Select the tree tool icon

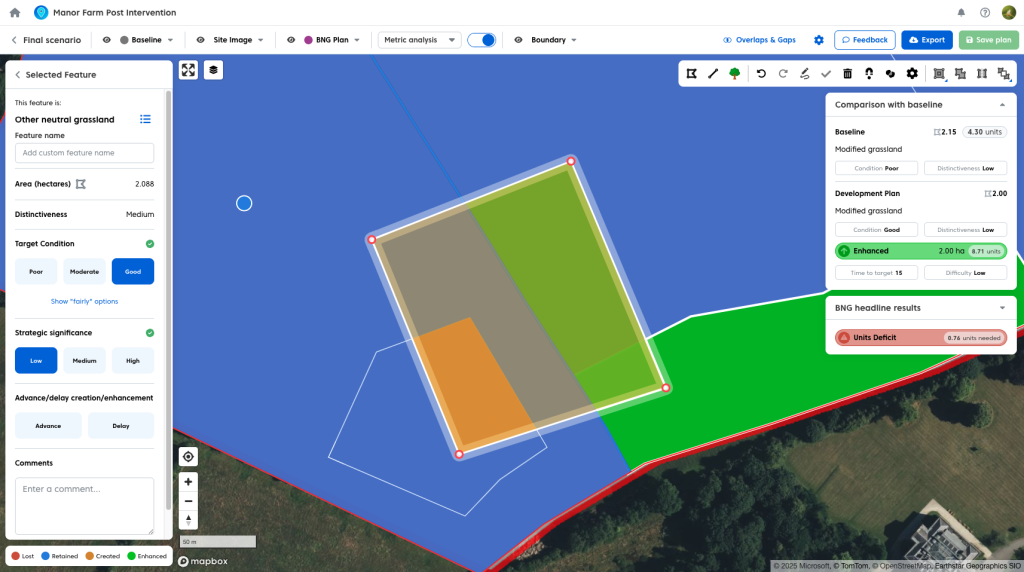click(x=735, y=73)
